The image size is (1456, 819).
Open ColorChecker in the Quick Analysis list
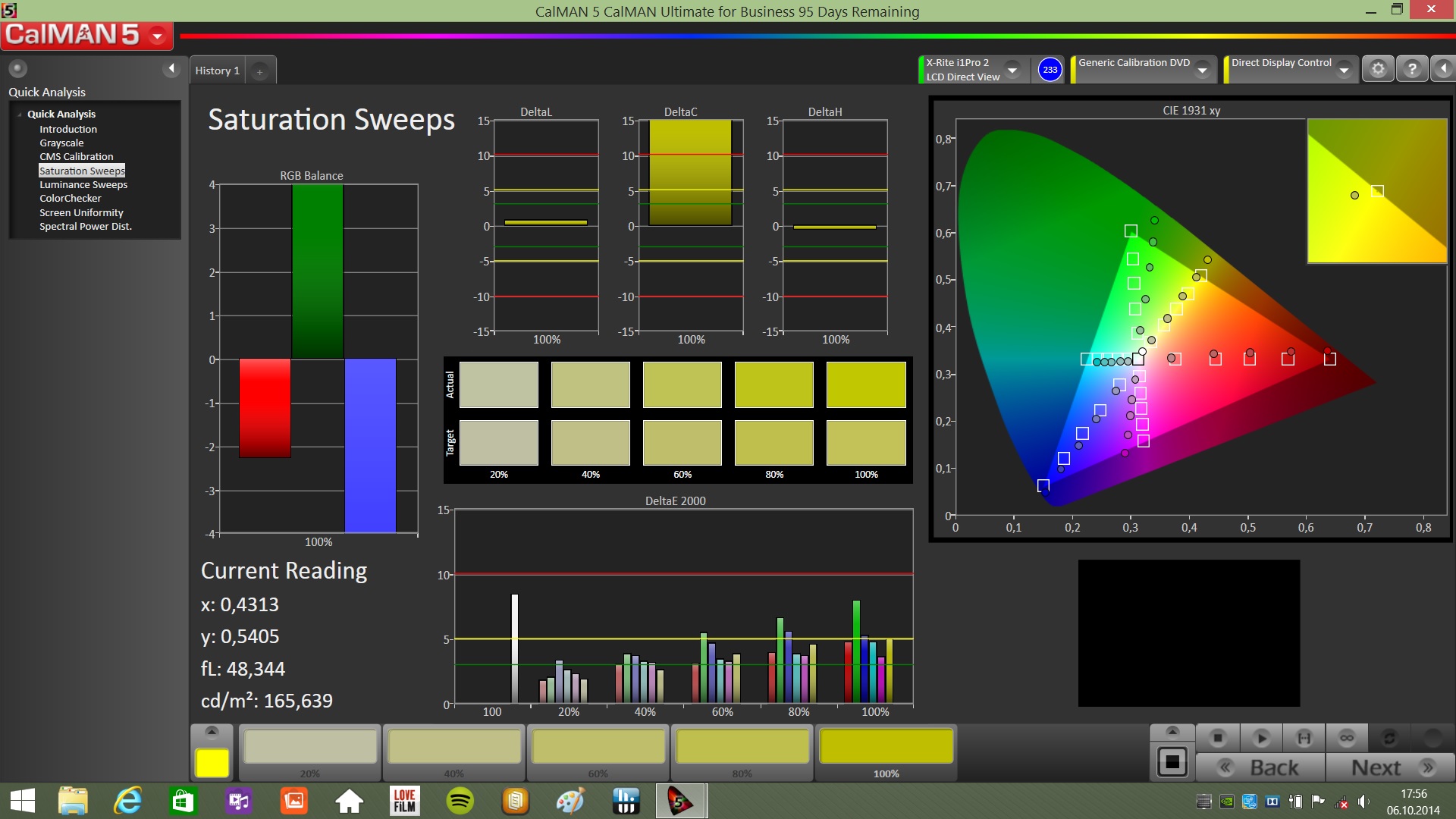pyautogui.click(x=71, y=198)
